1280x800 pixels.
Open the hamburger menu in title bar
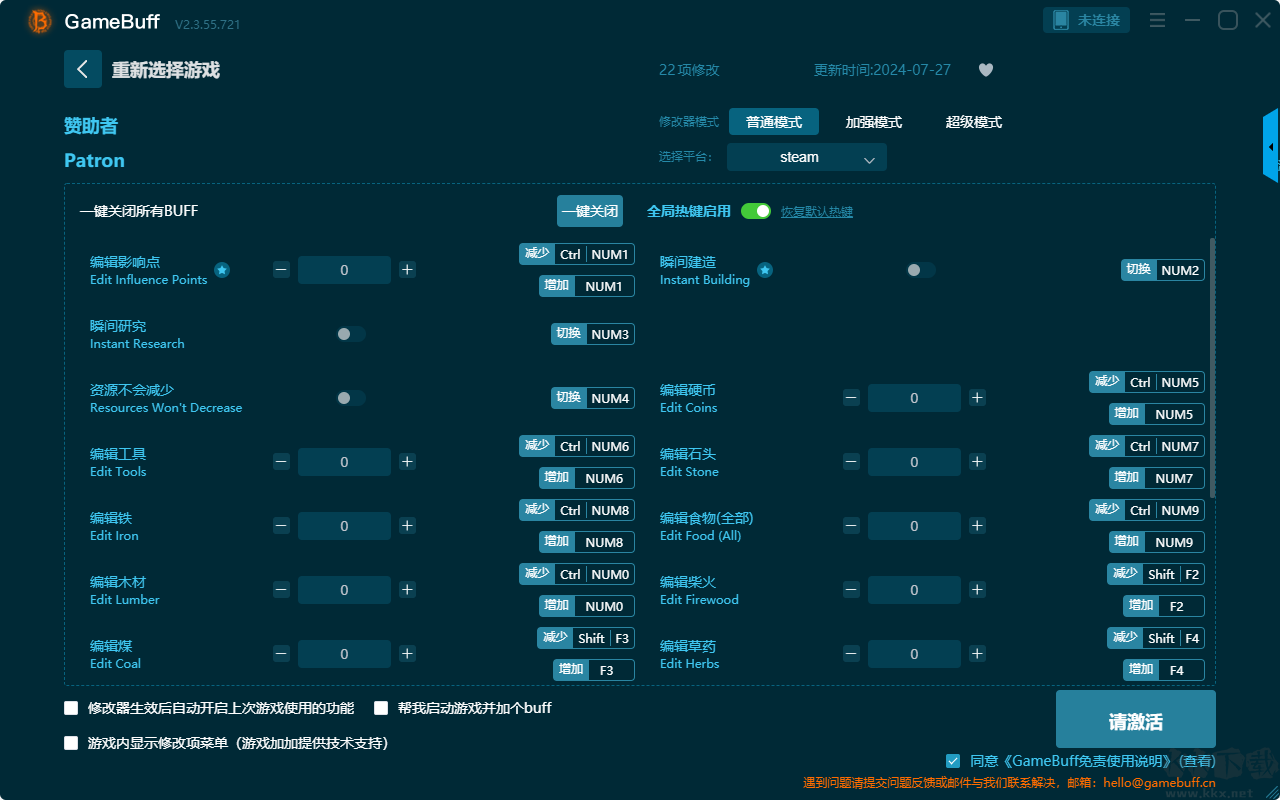pyautogui.click(x=1157, y=20)
